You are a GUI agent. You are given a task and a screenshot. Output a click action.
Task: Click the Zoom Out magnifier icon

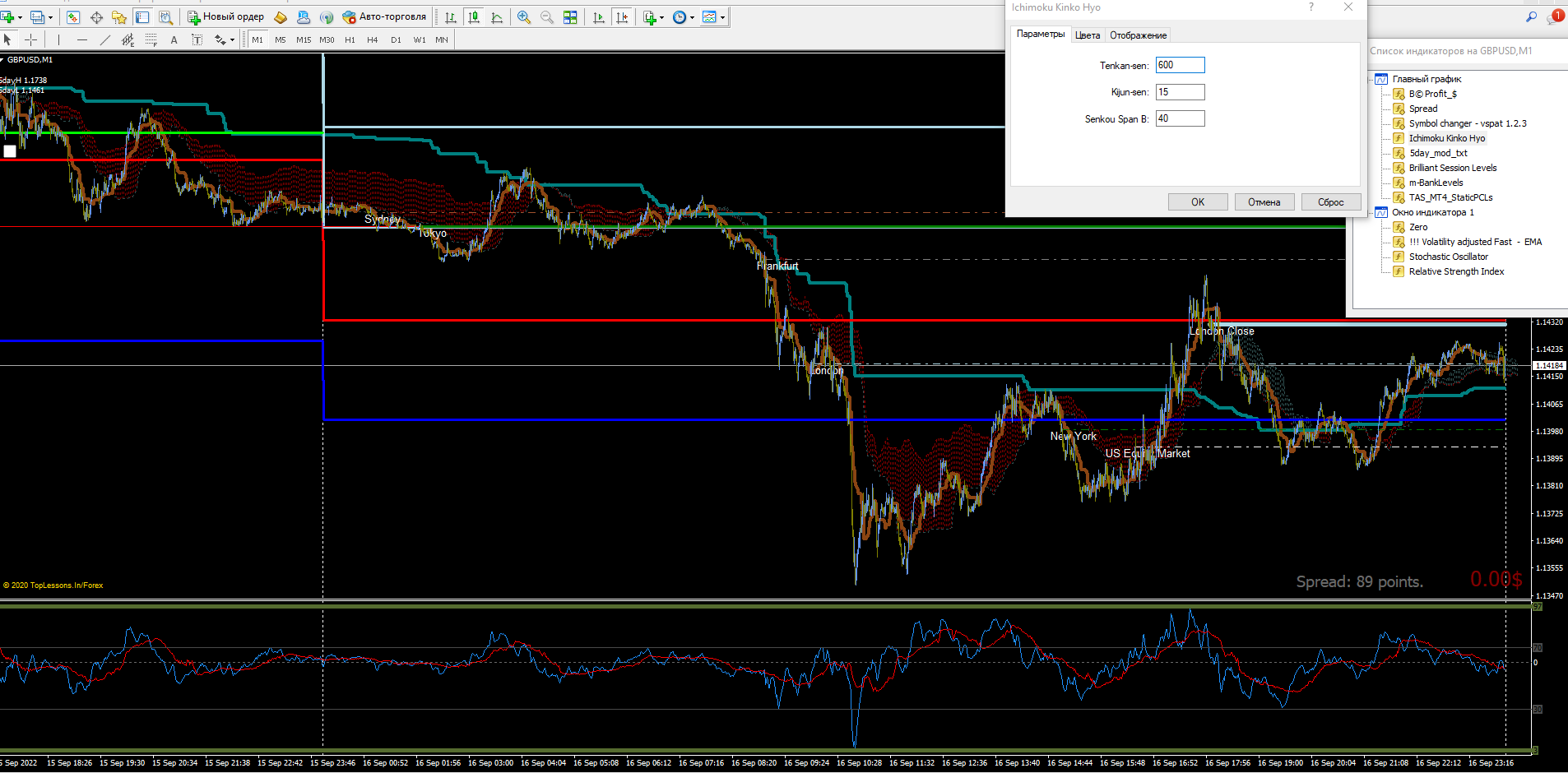pos(546,17)
